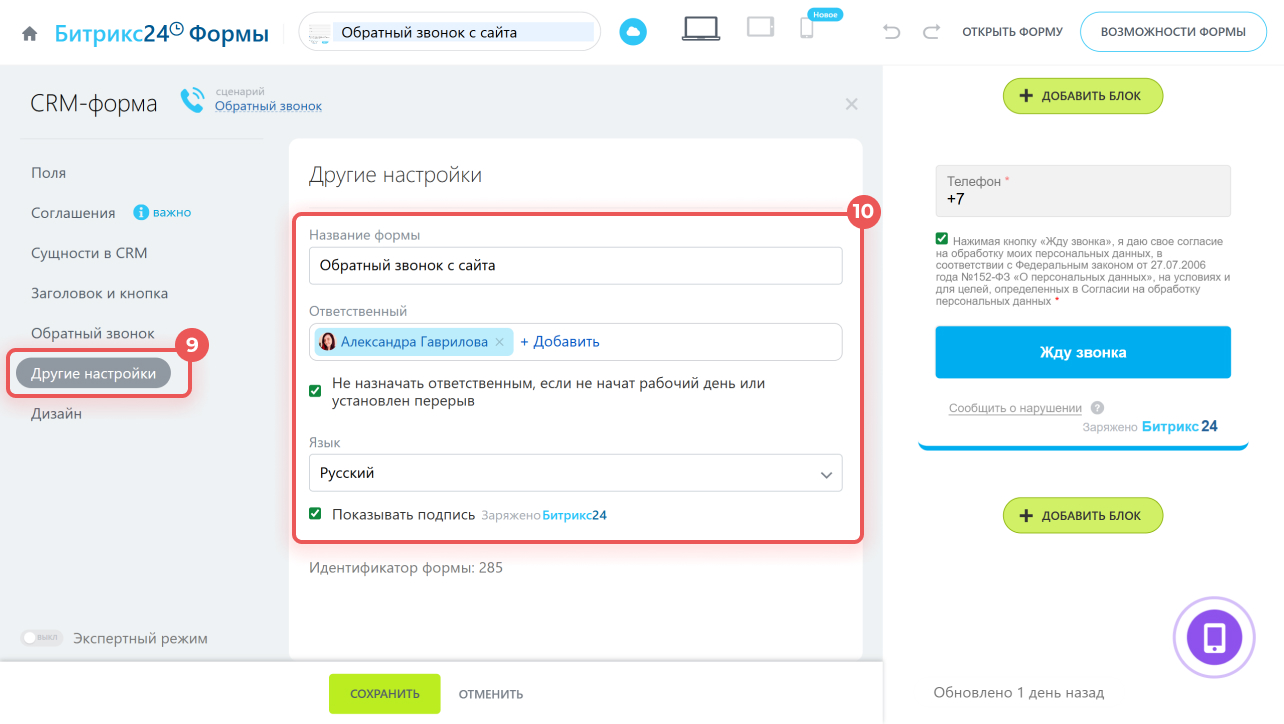Switch to mobile phone preview icon
This screenshot has height=724, width=1284.
807,29
